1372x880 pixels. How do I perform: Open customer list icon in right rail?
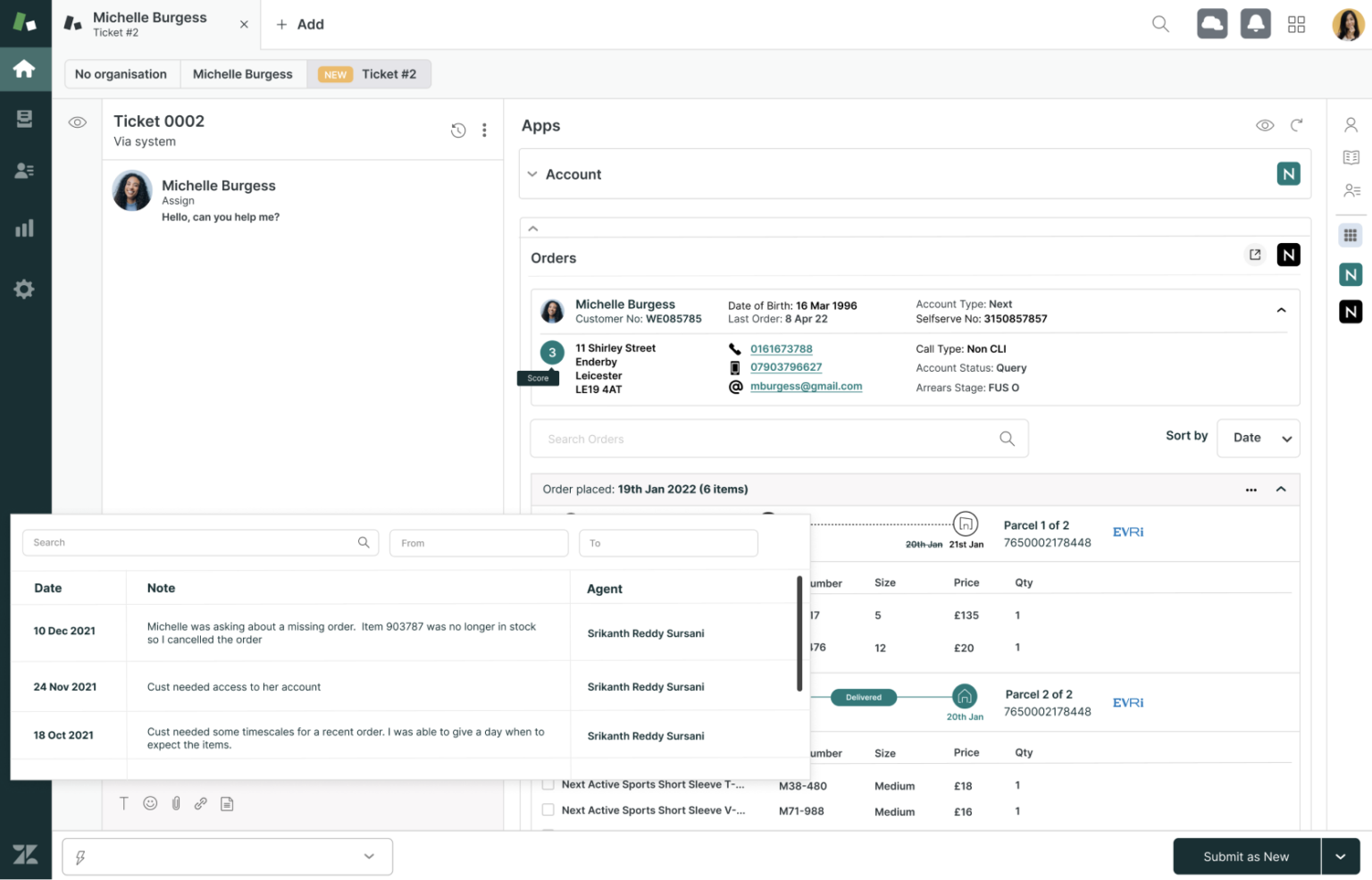[x=1351, y=190]
